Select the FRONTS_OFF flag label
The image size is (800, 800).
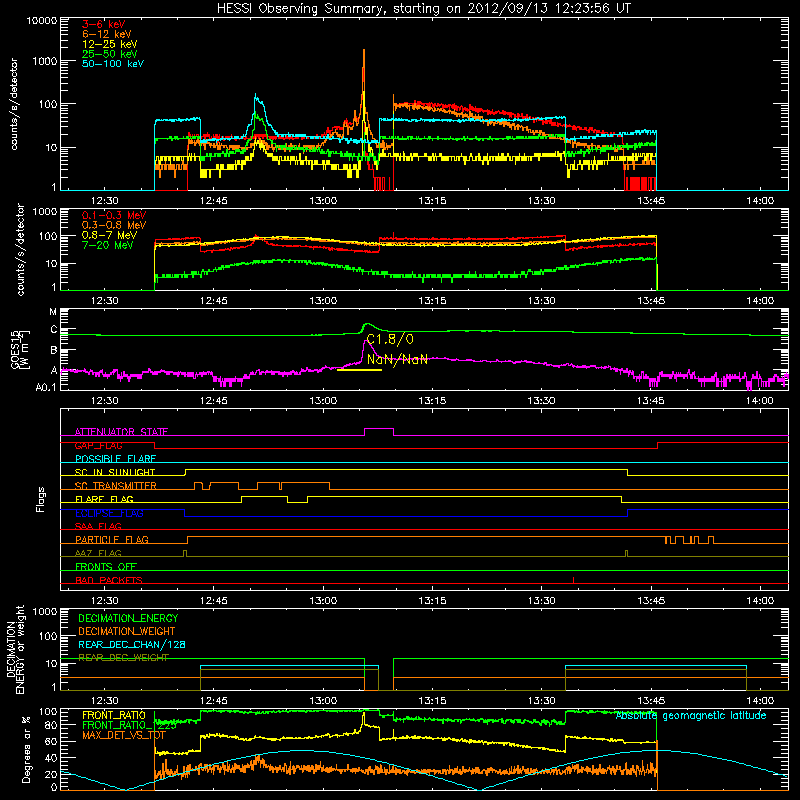tap(106, 566)
